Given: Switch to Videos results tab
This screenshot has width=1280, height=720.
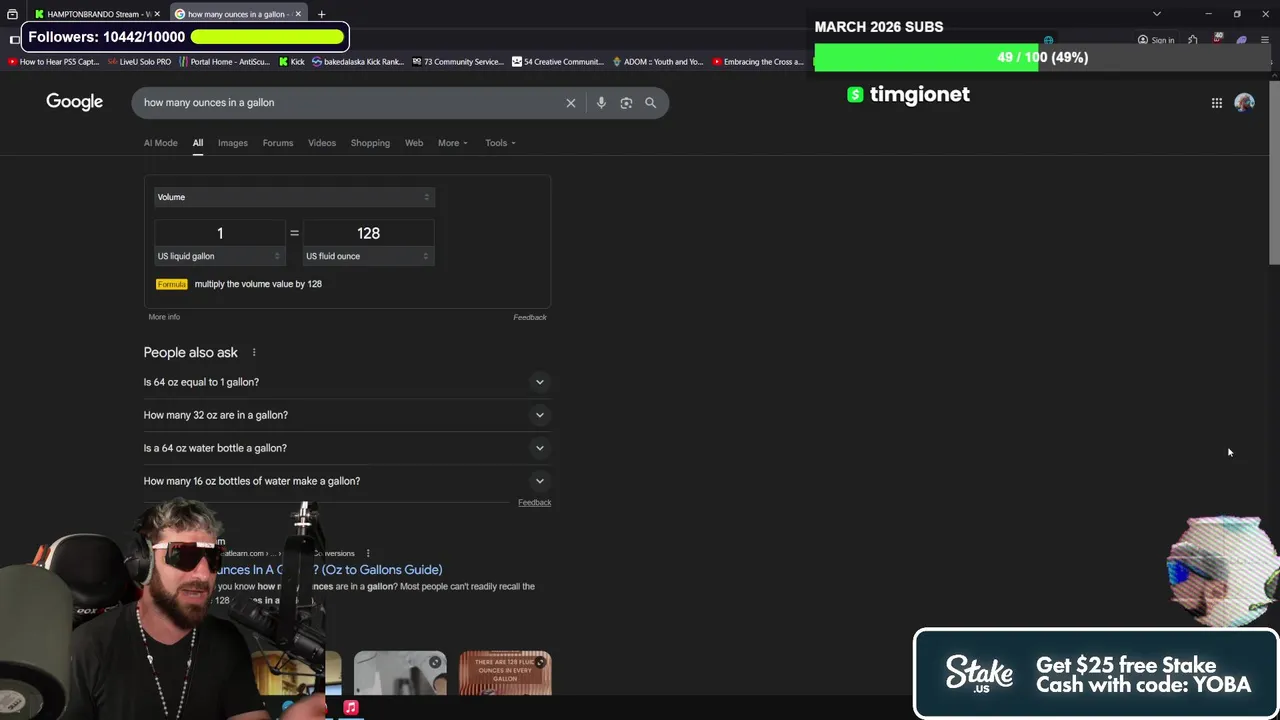Looking at the screenshot, I should click(x=322, y=143).
